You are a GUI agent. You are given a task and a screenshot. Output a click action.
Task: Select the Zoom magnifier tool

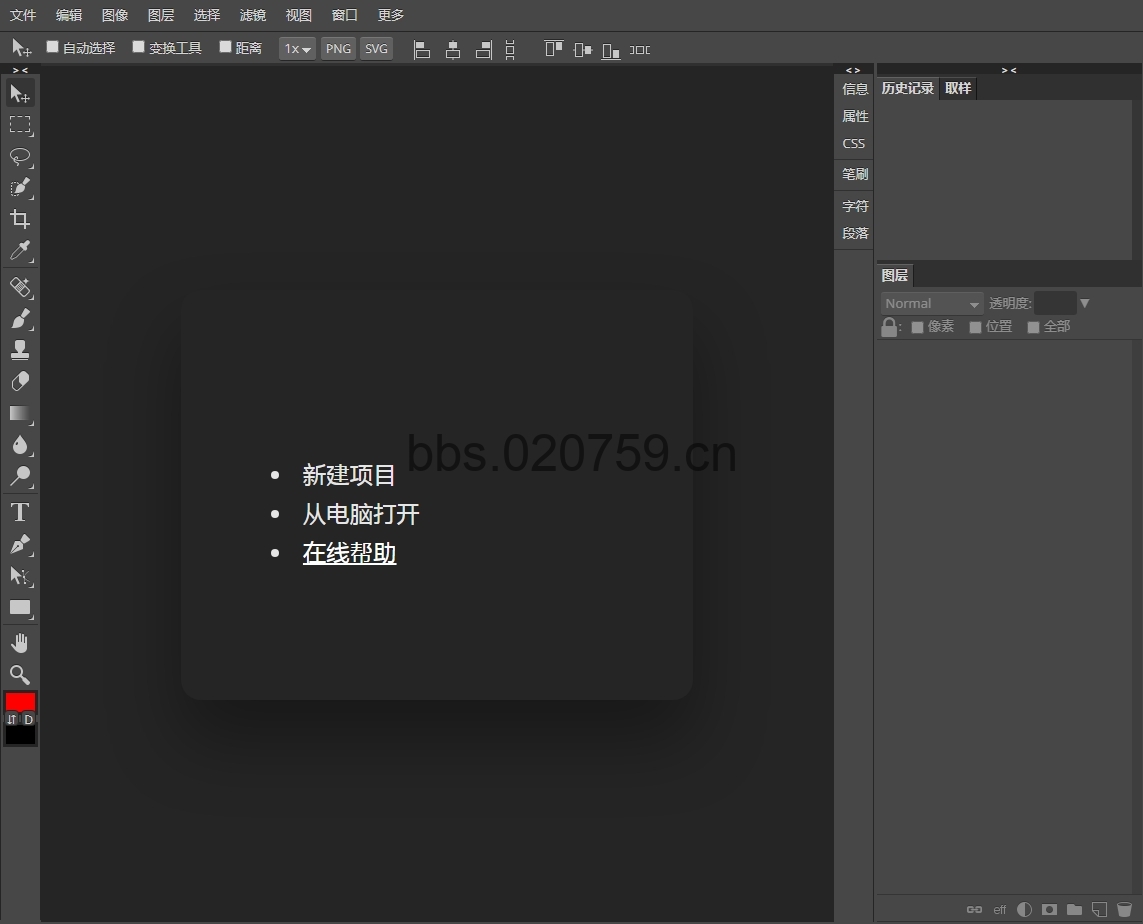[20, 675]
